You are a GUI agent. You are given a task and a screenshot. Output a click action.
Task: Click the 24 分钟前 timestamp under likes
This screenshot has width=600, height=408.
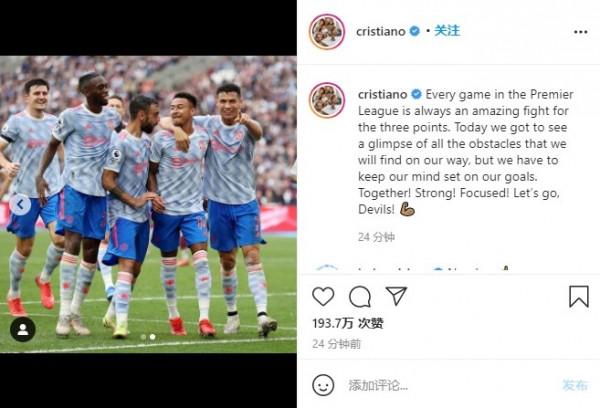coord(337,344)
